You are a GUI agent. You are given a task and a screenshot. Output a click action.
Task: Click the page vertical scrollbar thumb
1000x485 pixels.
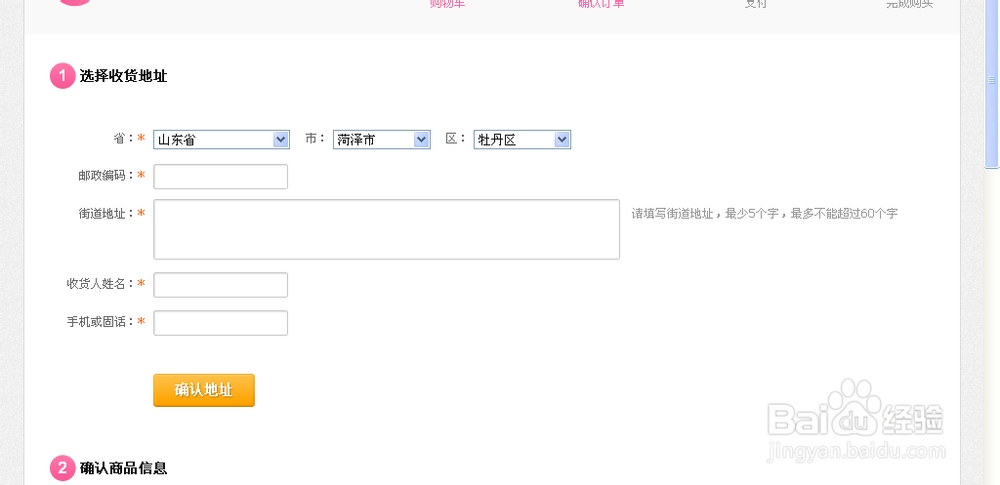(x=992, y=83)
